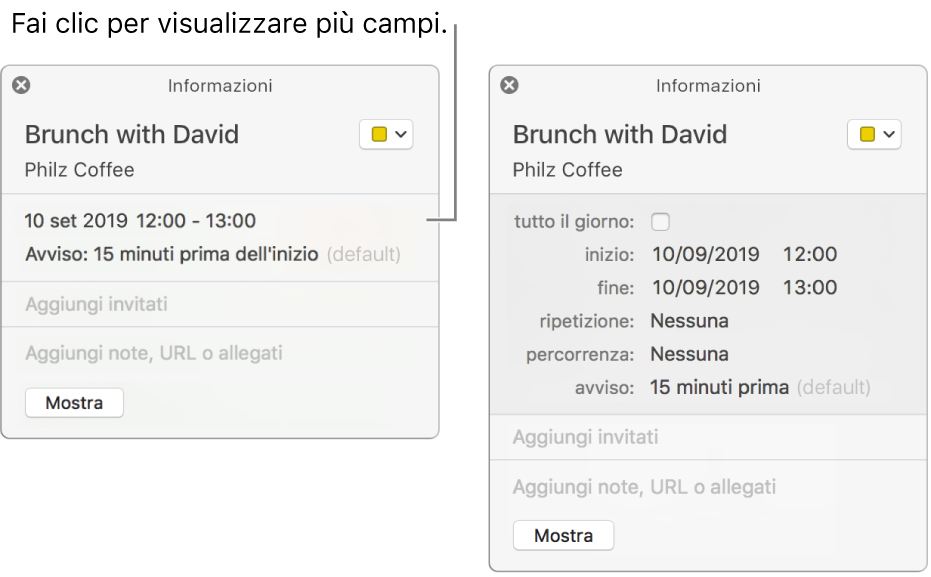Click the close icon on the right Informazioni popover

click(509, 86)
